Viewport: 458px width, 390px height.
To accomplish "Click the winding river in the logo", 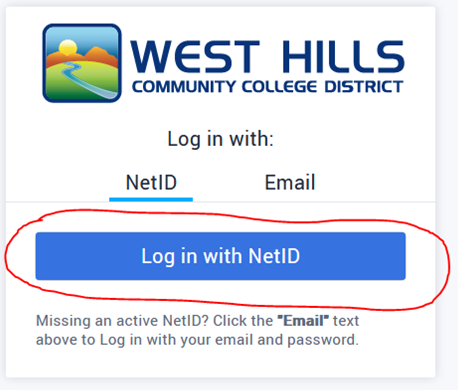I will click(x=87, y=80).
